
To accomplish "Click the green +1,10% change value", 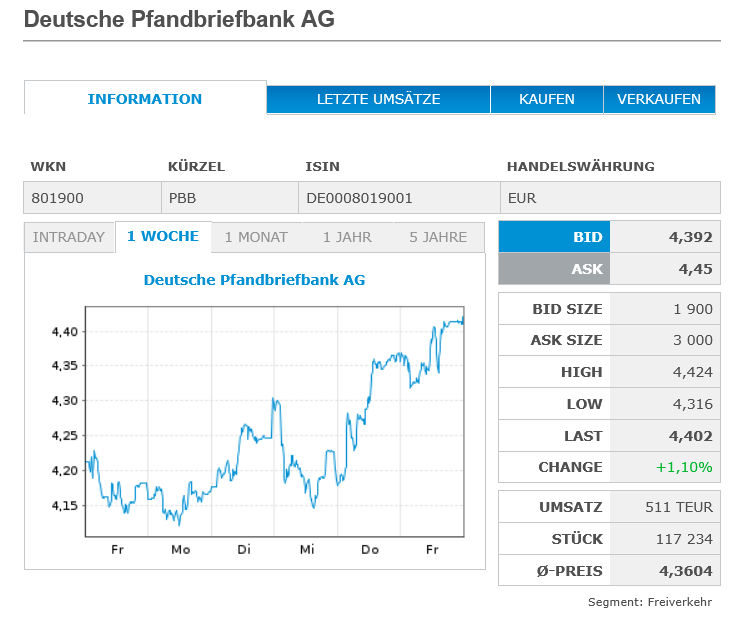I will point(684,467).
